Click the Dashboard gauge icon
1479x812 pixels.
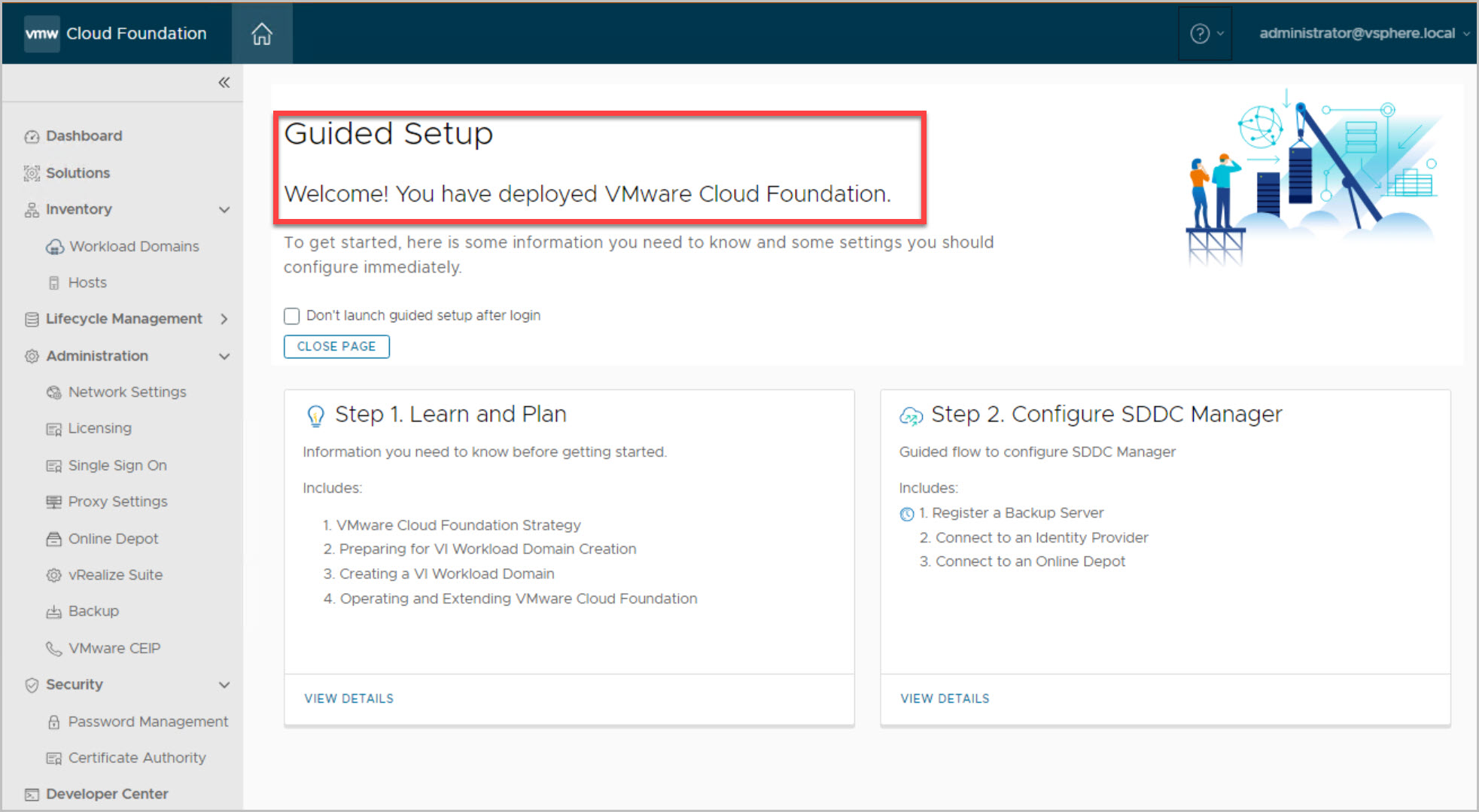click(32, 136)
